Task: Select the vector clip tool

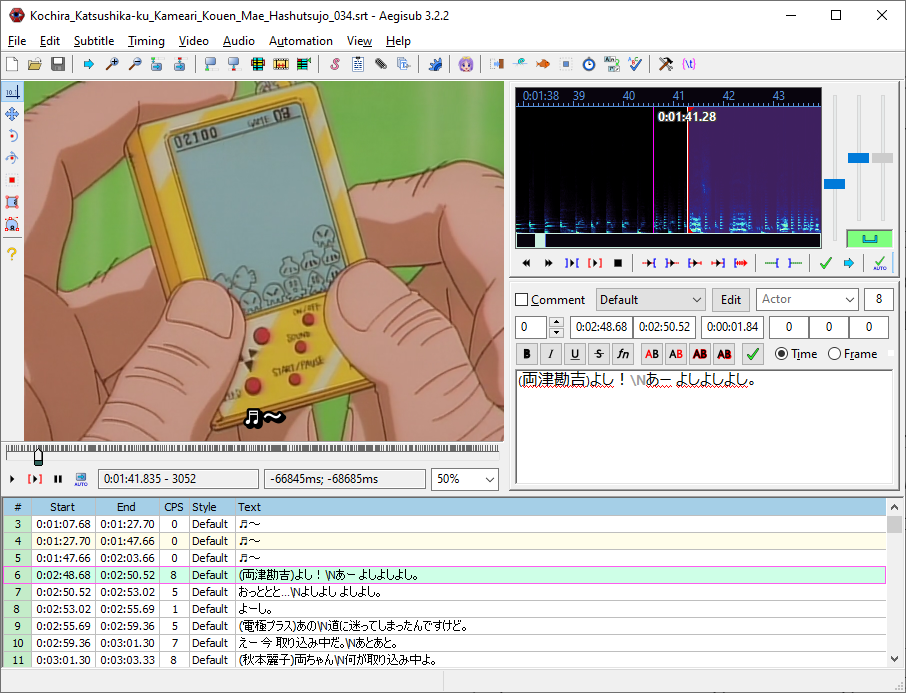Action: [12, 224]
